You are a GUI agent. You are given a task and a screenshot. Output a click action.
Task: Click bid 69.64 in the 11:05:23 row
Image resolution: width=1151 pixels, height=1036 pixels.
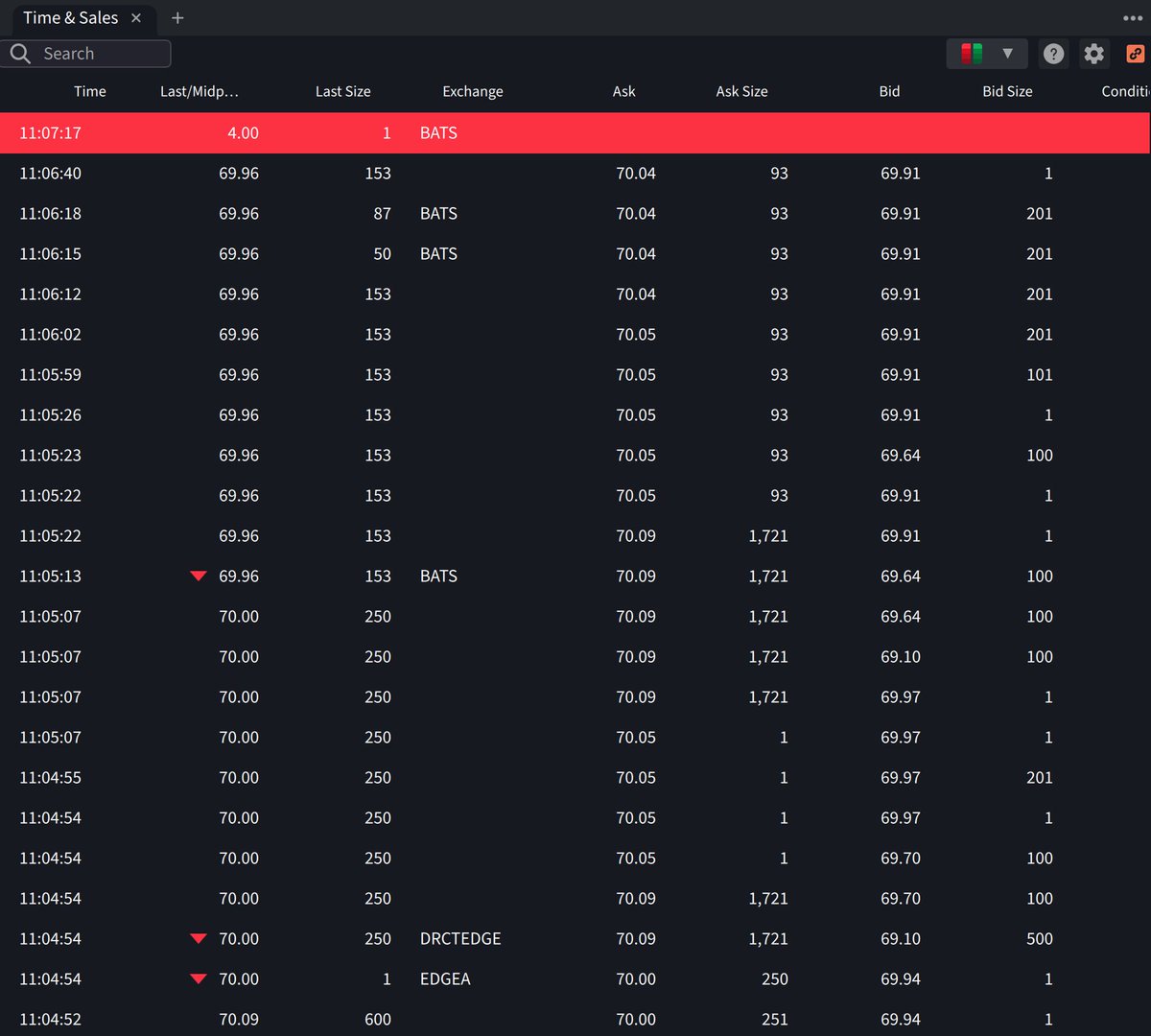[x=901, y=456]
